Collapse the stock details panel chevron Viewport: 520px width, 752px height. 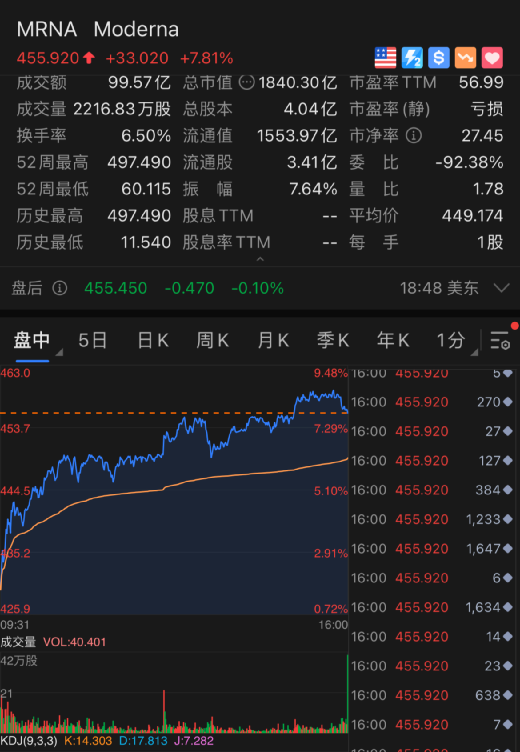click(260, 259)
